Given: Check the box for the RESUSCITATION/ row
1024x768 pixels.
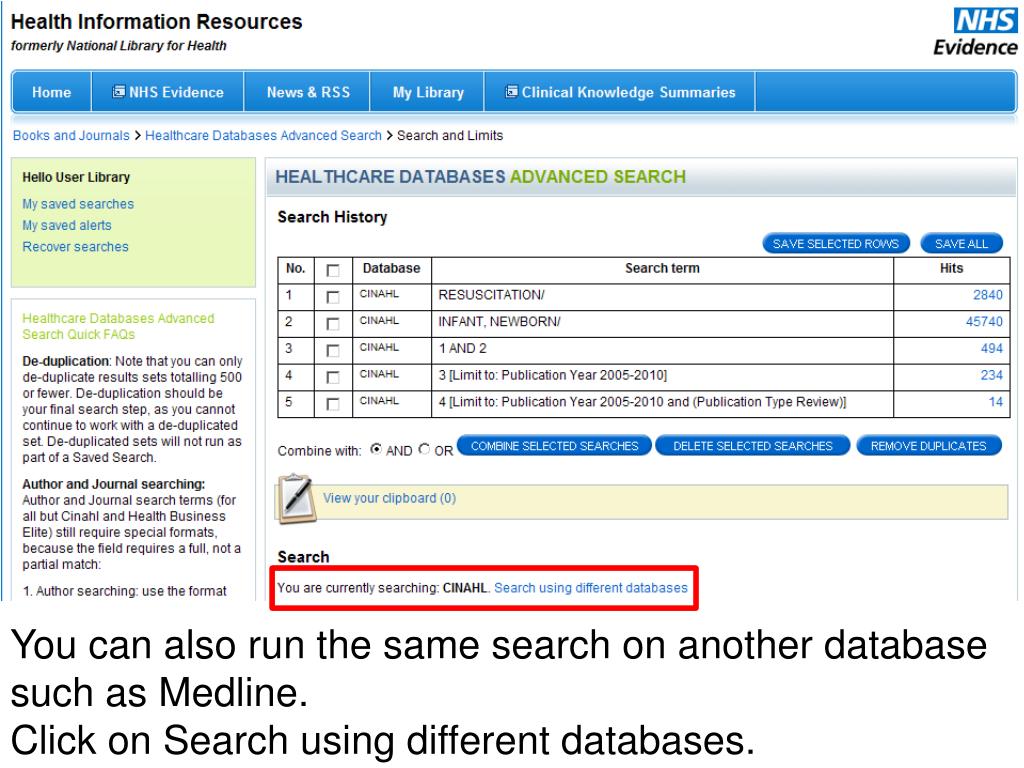Looking at the screenshot, I should point(333,297).
